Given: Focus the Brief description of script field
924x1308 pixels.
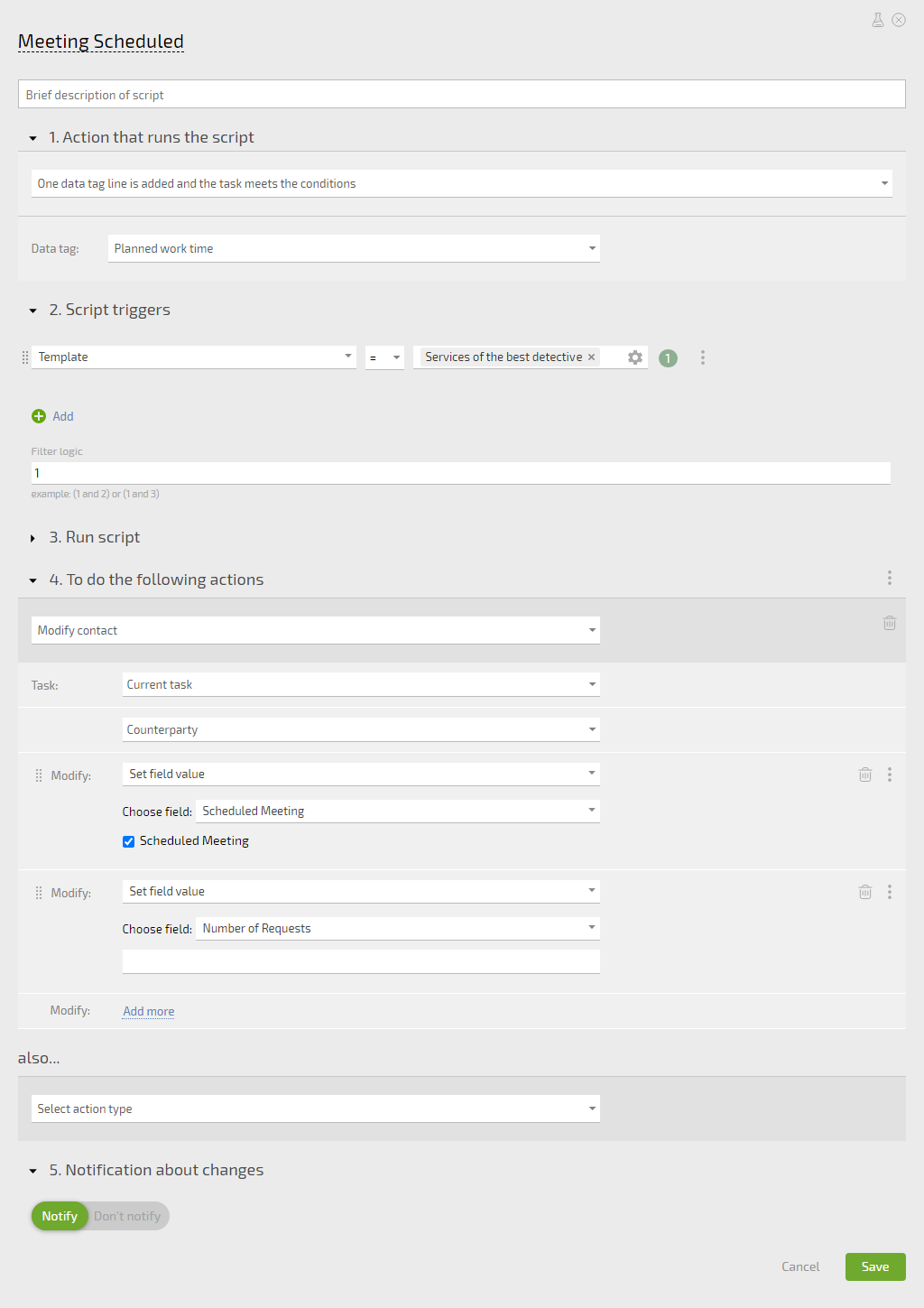Looking at the screenshot, I should 462,94.
